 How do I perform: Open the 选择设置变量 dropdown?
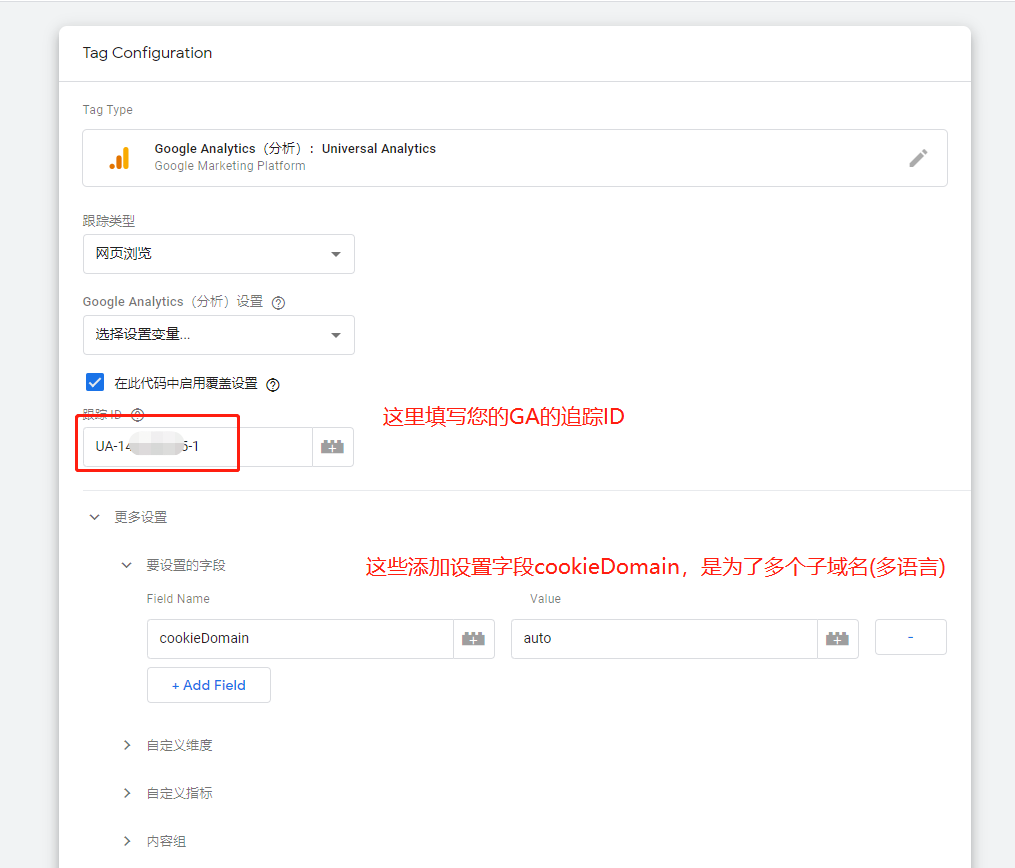tap(219, 335)
